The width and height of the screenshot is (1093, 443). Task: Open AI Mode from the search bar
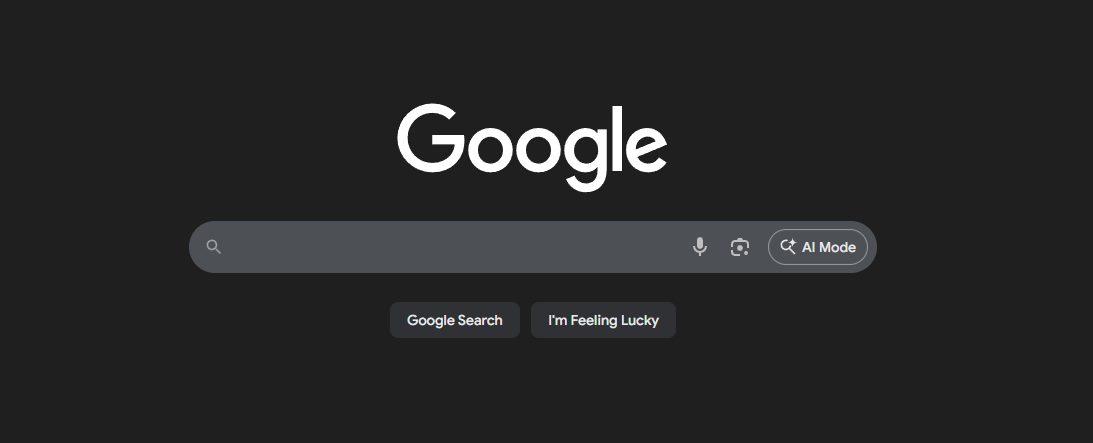pos(818,247)
